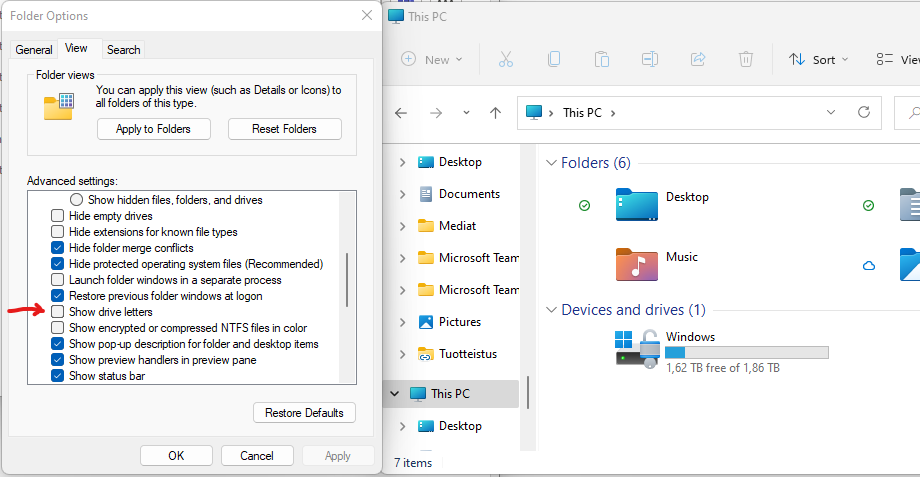
Task: Open the New dropdown in File Explorer
Action: [x=432, y=59]
